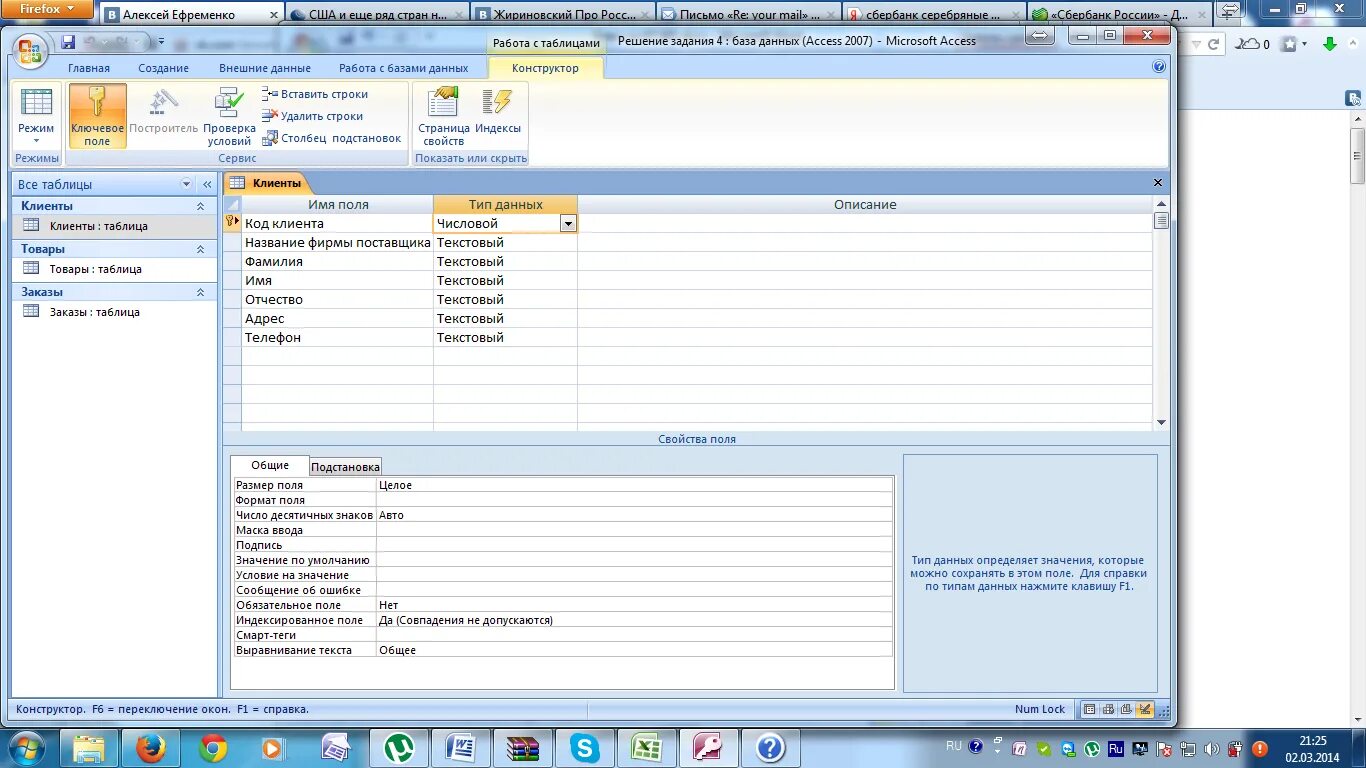
Task: Click the Название фирмы поставщика field cell
Action: pyautogui.click(x=337, y=243)
